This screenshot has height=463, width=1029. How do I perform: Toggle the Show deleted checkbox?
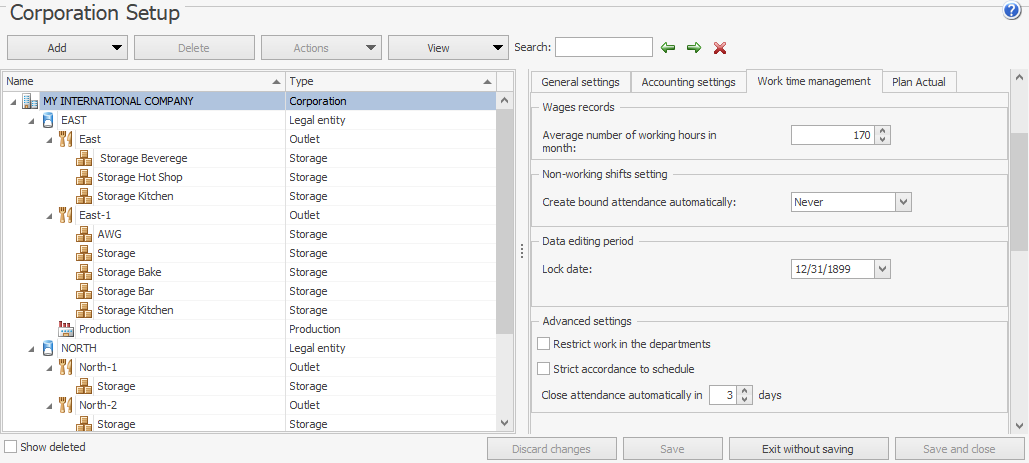tap(11, 447)
